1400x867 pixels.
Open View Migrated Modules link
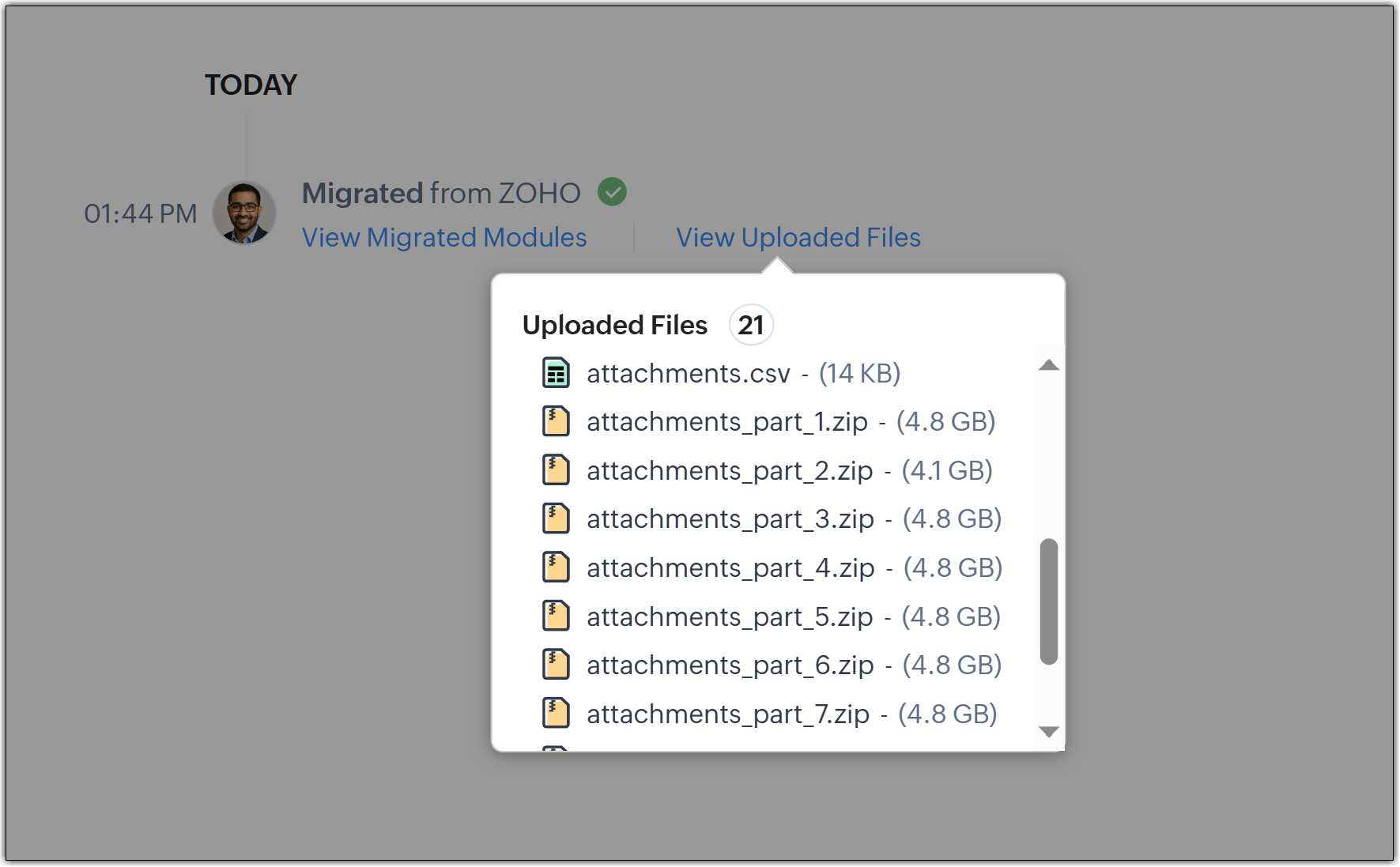pyautogui.click(x=444, y=238)
